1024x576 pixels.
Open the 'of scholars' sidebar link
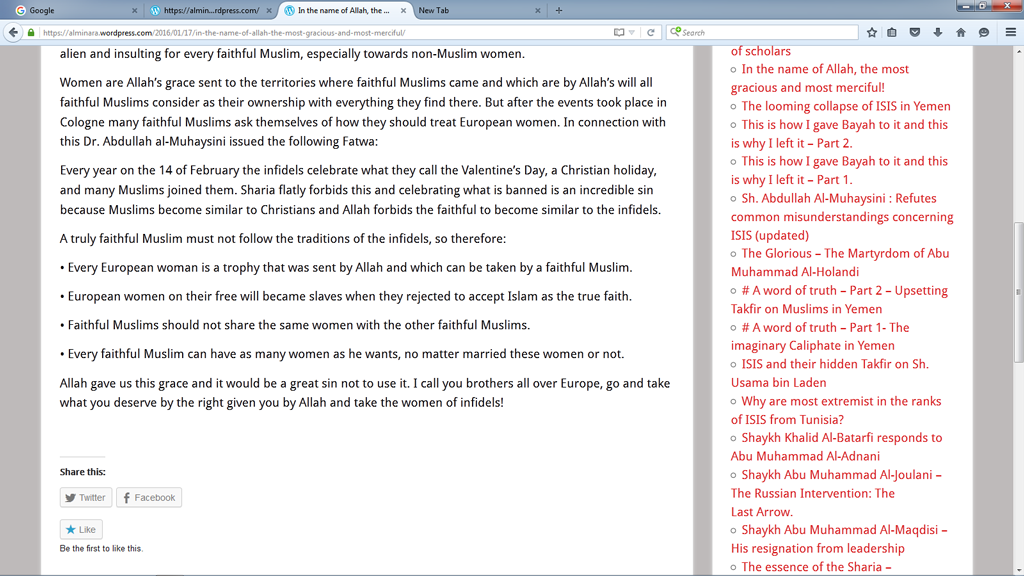(760, 51)
